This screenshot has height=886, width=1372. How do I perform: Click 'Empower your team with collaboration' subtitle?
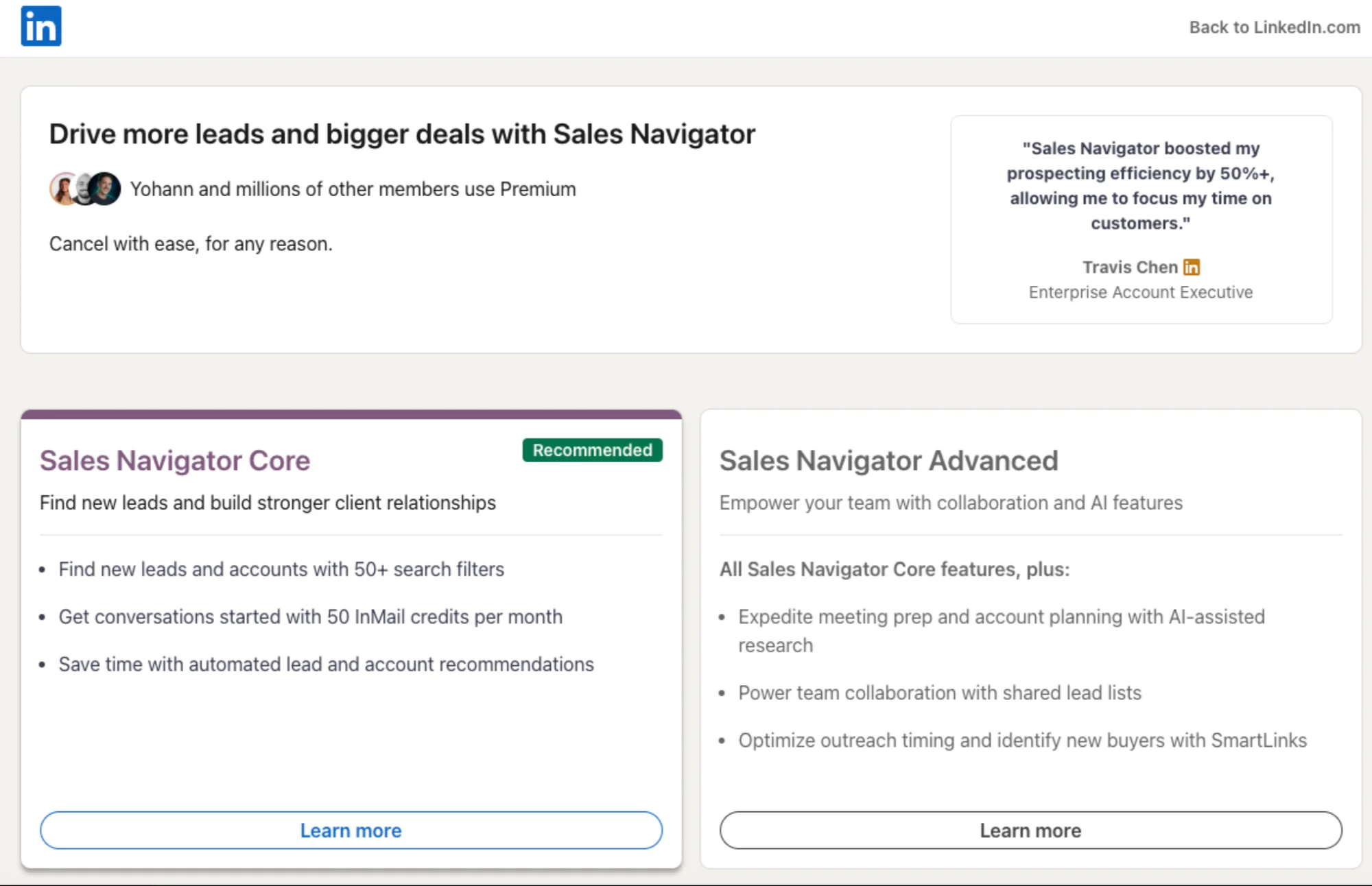click(951, 503)
